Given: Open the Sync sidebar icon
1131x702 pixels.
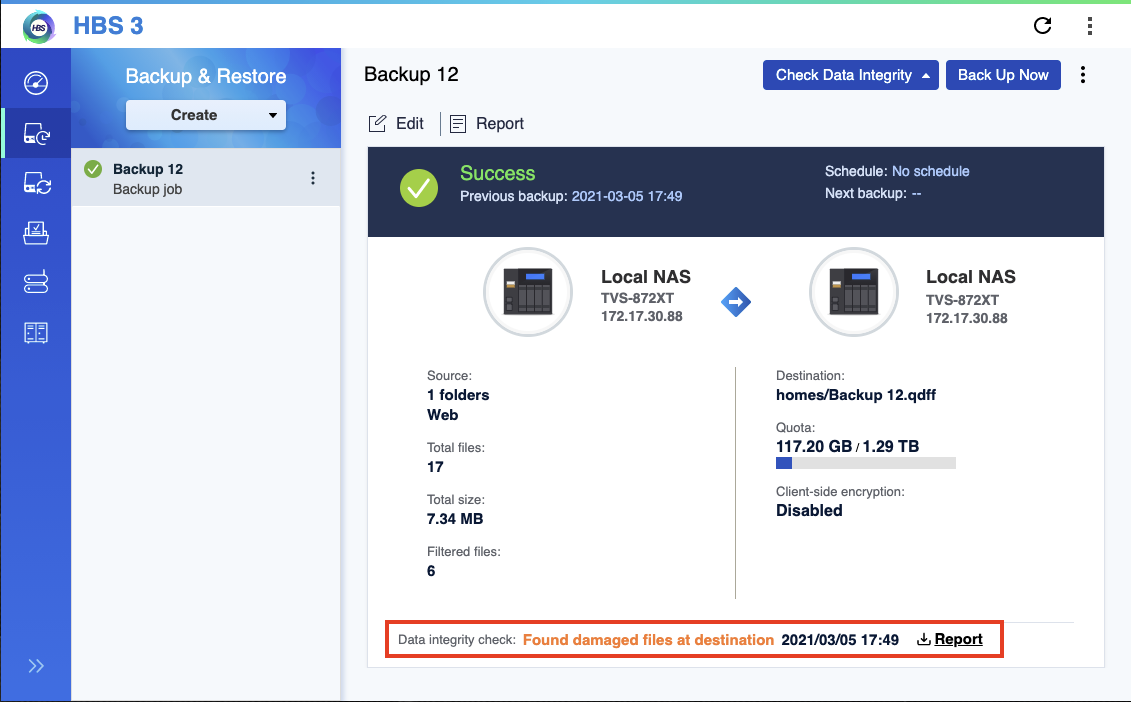Looking at the screenshot, I should (36, 183).
